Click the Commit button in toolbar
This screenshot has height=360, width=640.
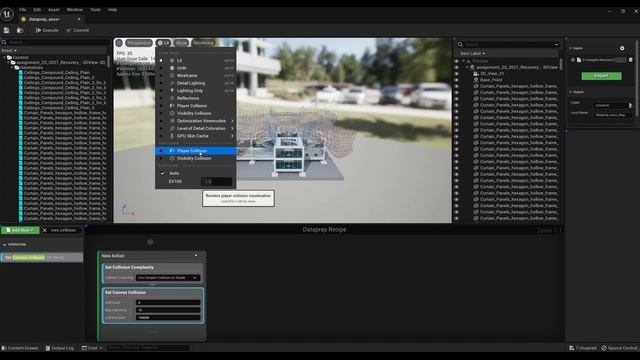pos(78,30)
